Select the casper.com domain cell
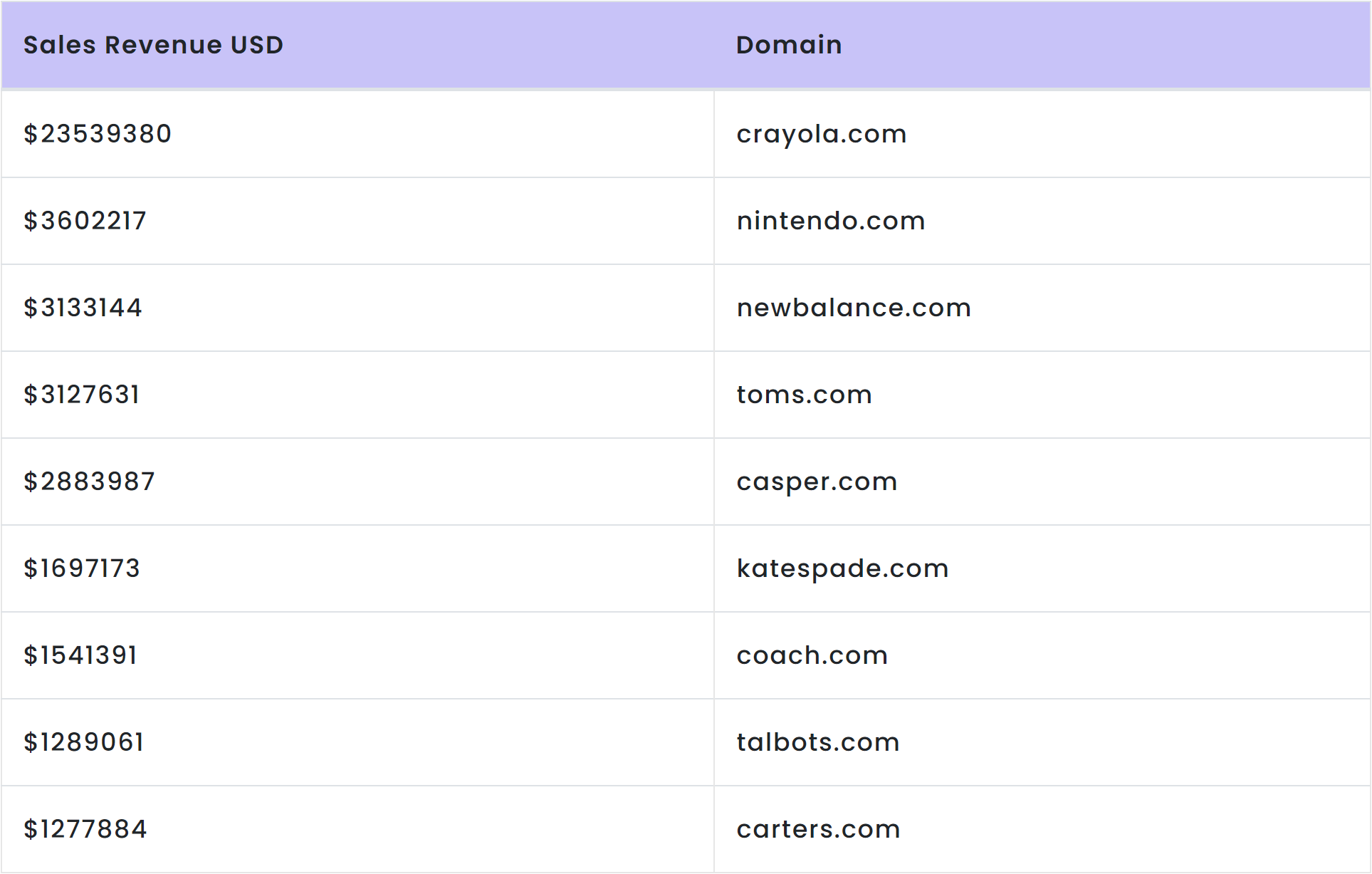This screenshot has height=874, width=1372. [x=817, y=482]
